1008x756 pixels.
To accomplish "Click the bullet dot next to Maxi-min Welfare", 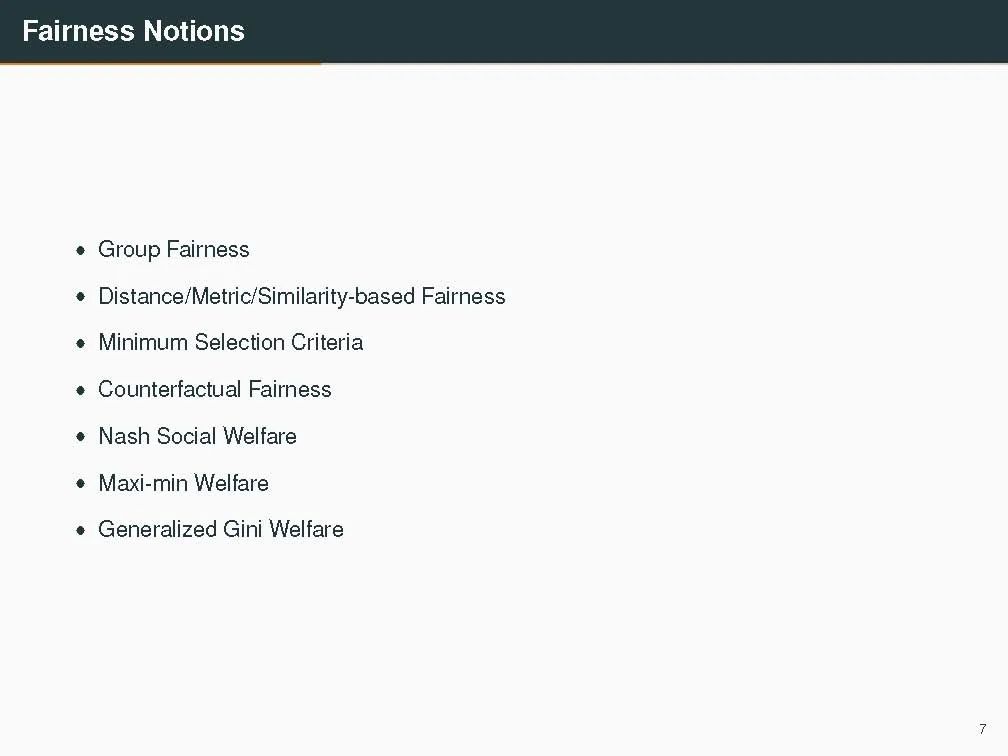I will coord(80,483).
